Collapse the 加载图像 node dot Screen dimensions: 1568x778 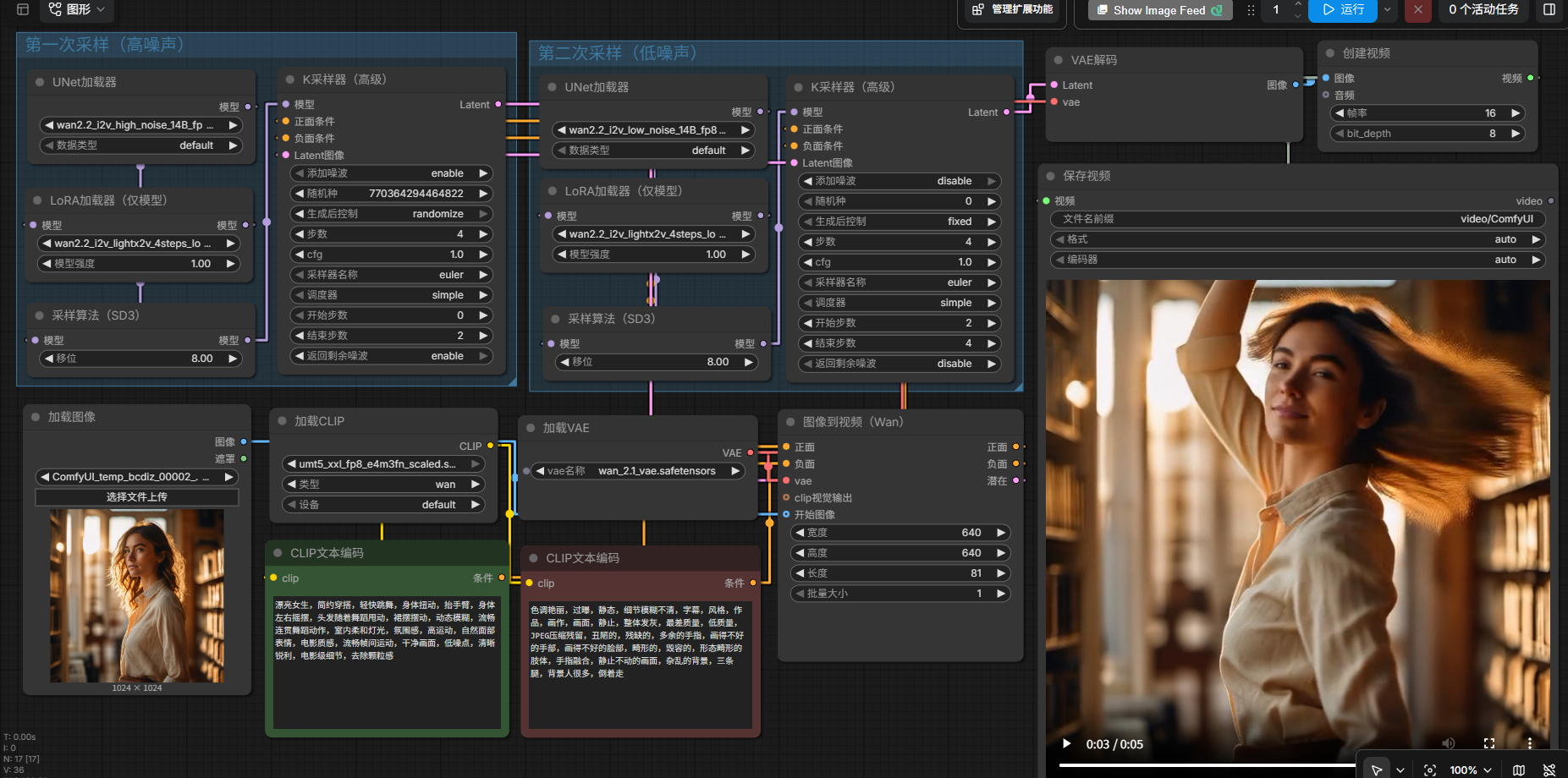coord(36,417)
